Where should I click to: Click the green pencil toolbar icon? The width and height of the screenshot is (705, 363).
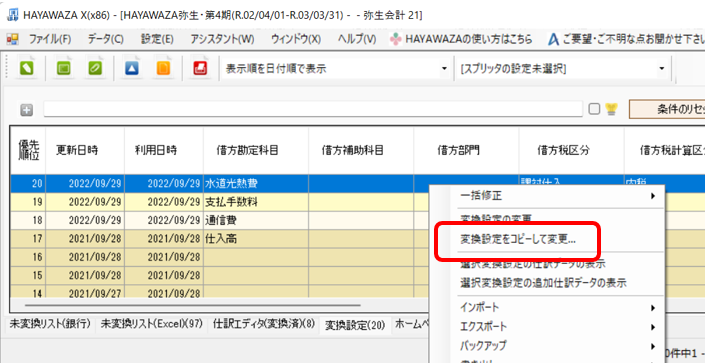click(x=27, y=68)
